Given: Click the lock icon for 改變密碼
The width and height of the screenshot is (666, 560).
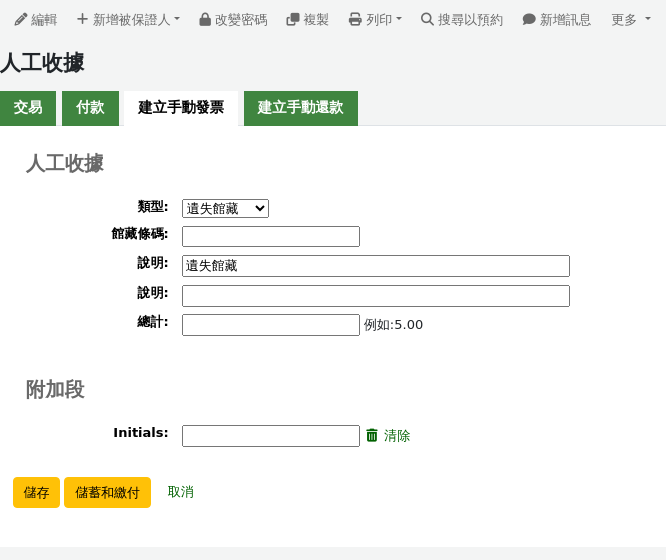Looking at the screenshot, I should coord(205,19).
